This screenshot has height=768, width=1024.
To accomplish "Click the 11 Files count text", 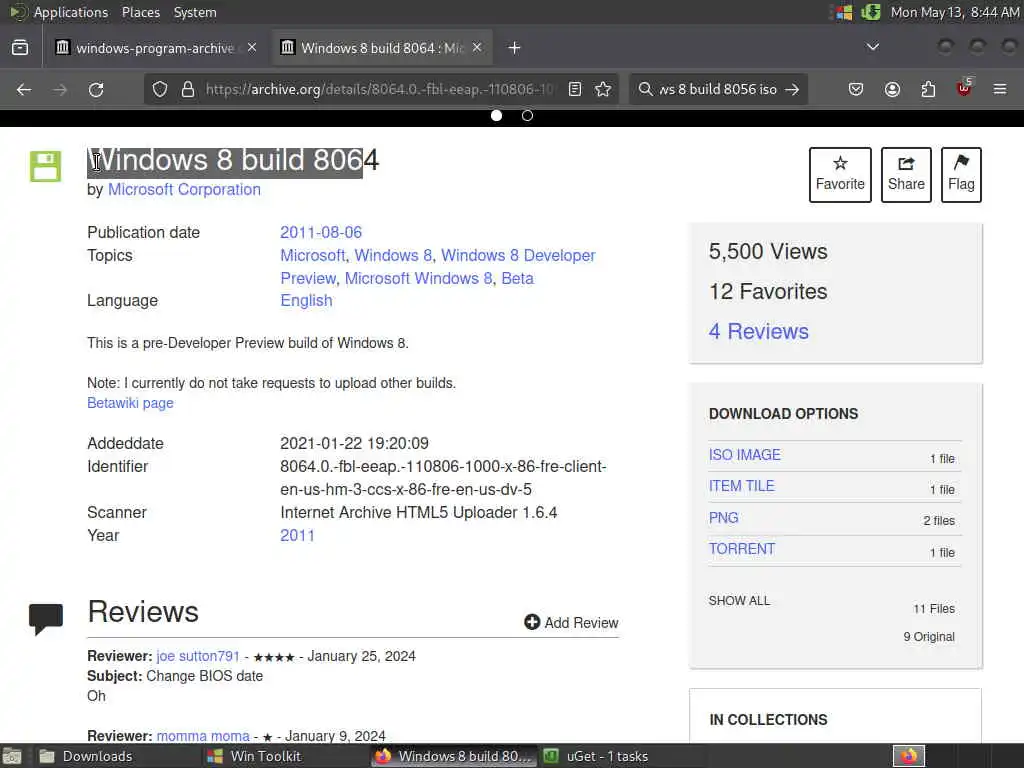I will [934, 609].
